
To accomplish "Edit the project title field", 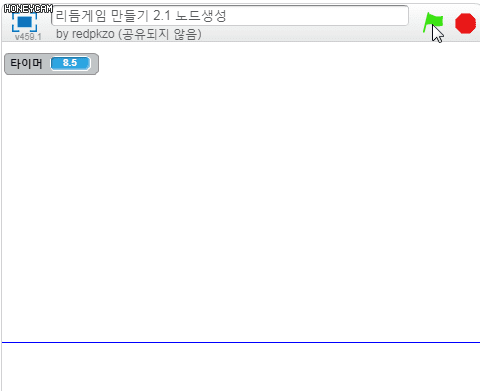I will pos(230,15).
